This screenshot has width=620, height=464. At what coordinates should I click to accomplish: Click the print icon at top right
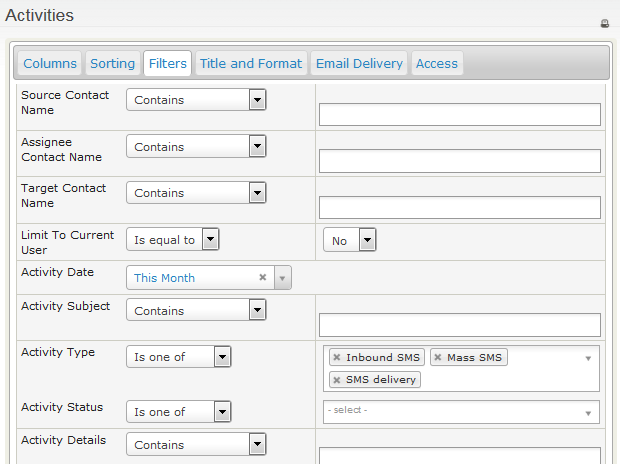[x=604, y=23]
